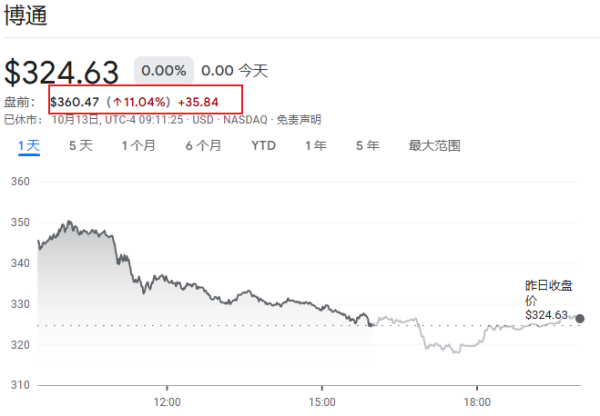Image resolution: width=600 pixels, height=416 pixels.
Task: Show the 1个月 chart range
Action: pyautogui.click(x=138, y=146)
